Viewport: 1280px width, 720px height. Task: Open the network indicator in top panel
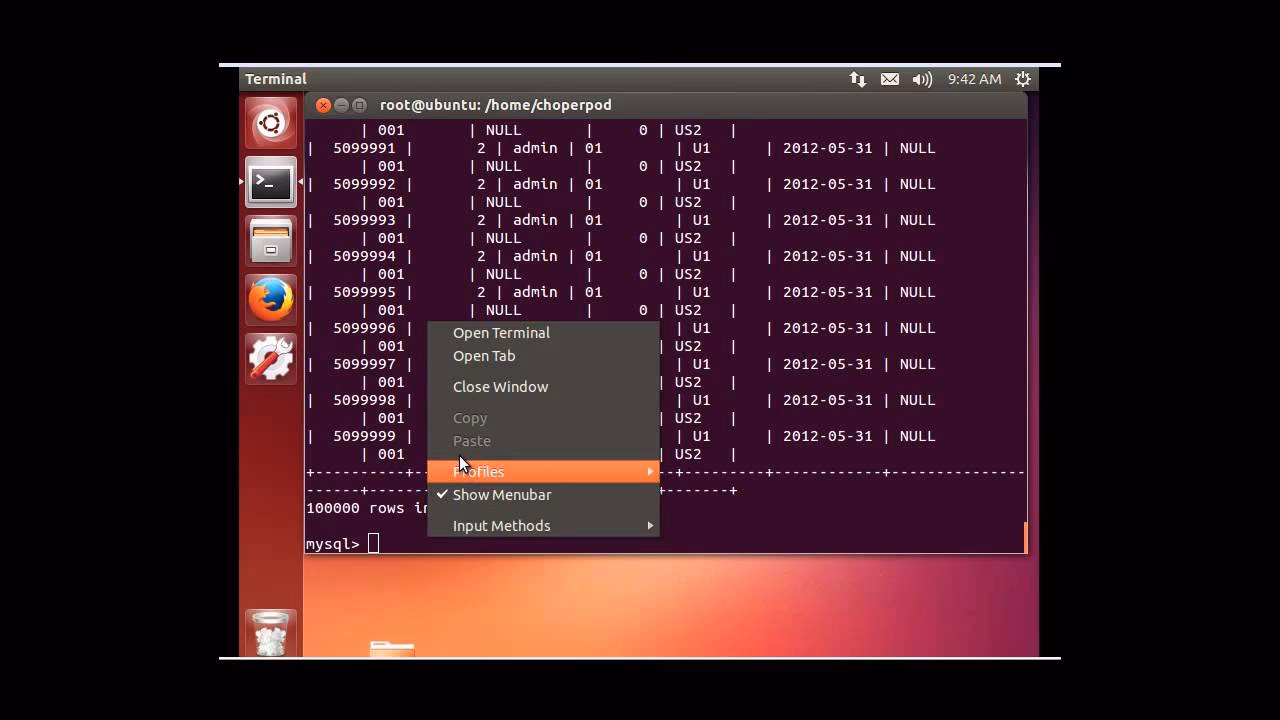pyautogui.click(x=858, y=79)
